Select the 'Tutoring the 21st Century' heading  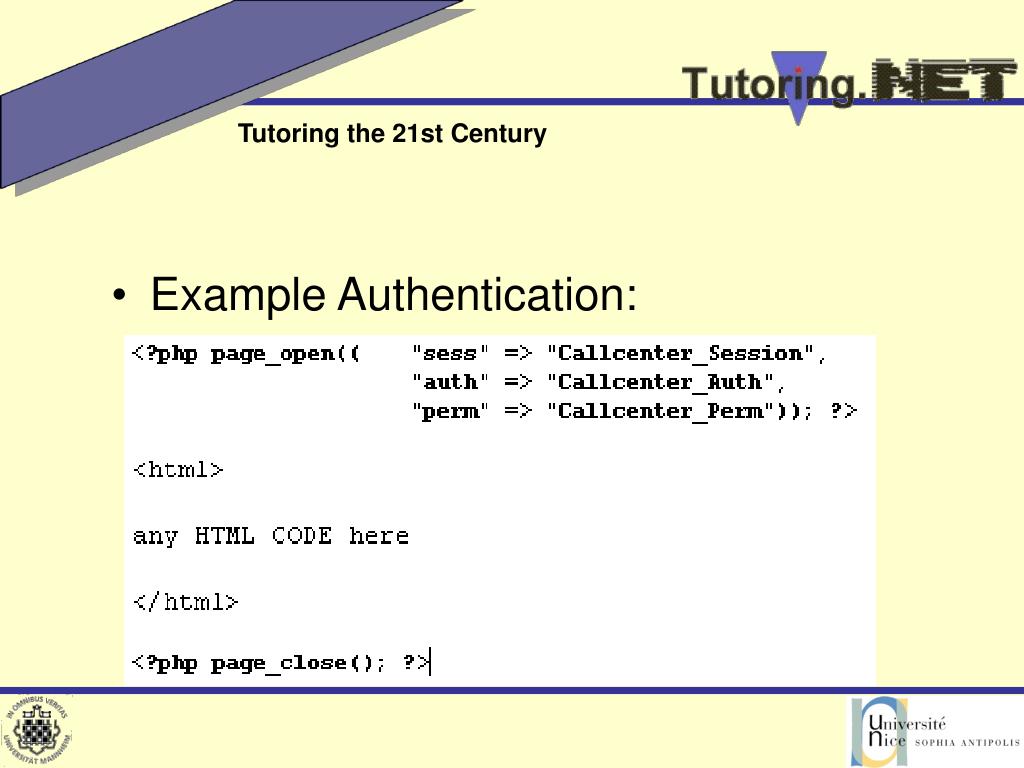tap(392, 133)
